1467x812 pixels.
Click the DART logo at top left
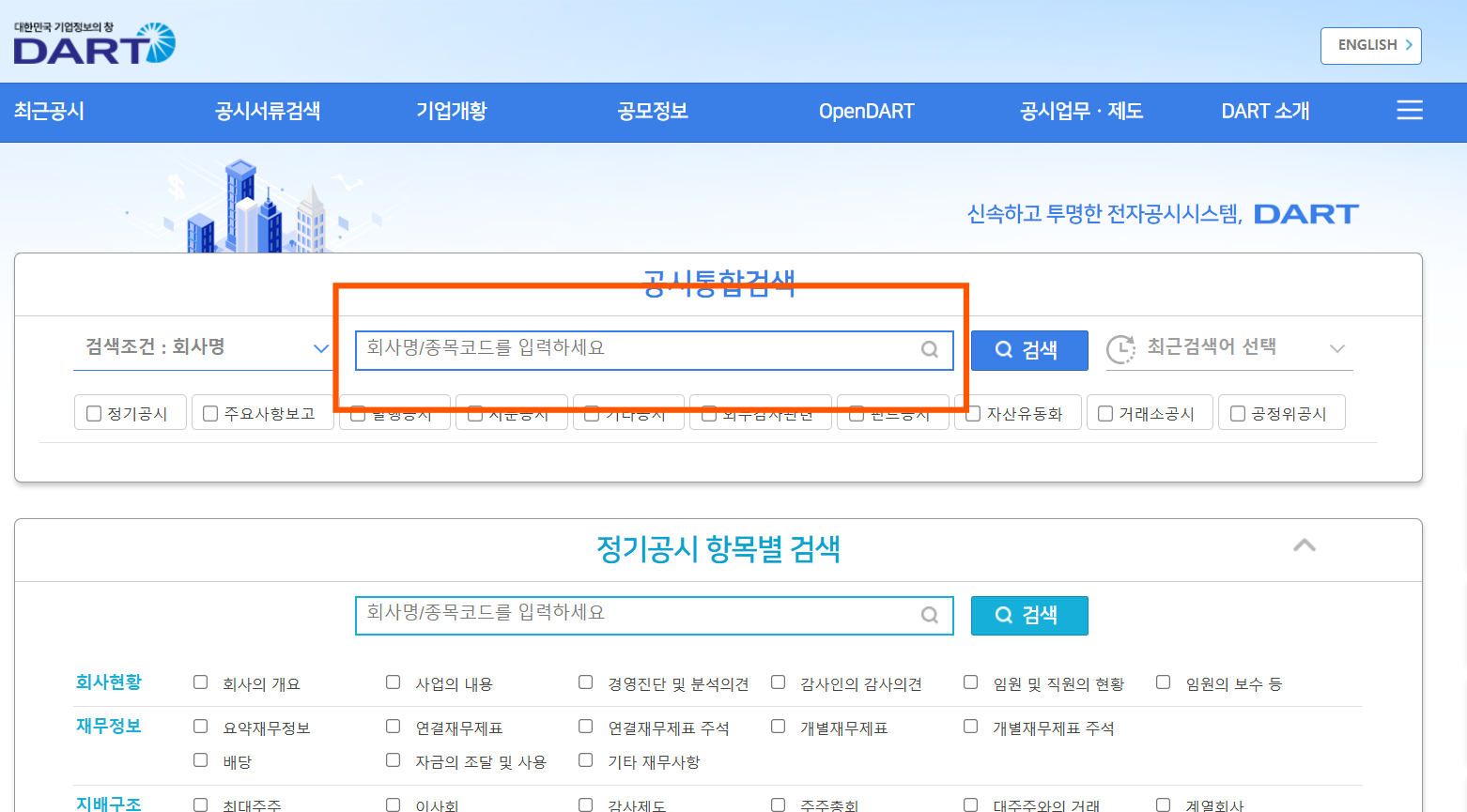tap(94, 43)
